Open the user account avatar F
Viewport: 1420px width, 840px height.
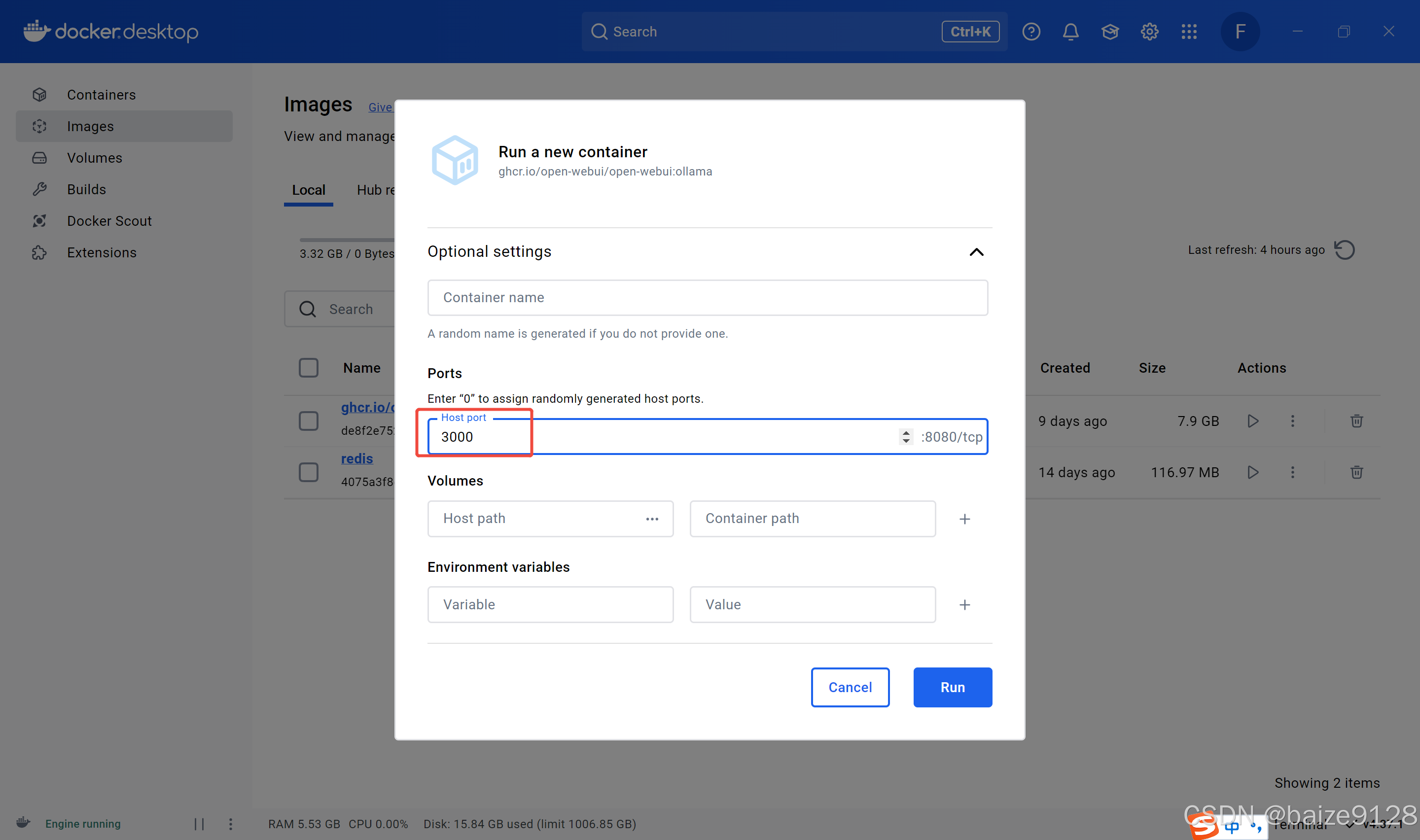pyautogui.click(x=1240, y=32)
